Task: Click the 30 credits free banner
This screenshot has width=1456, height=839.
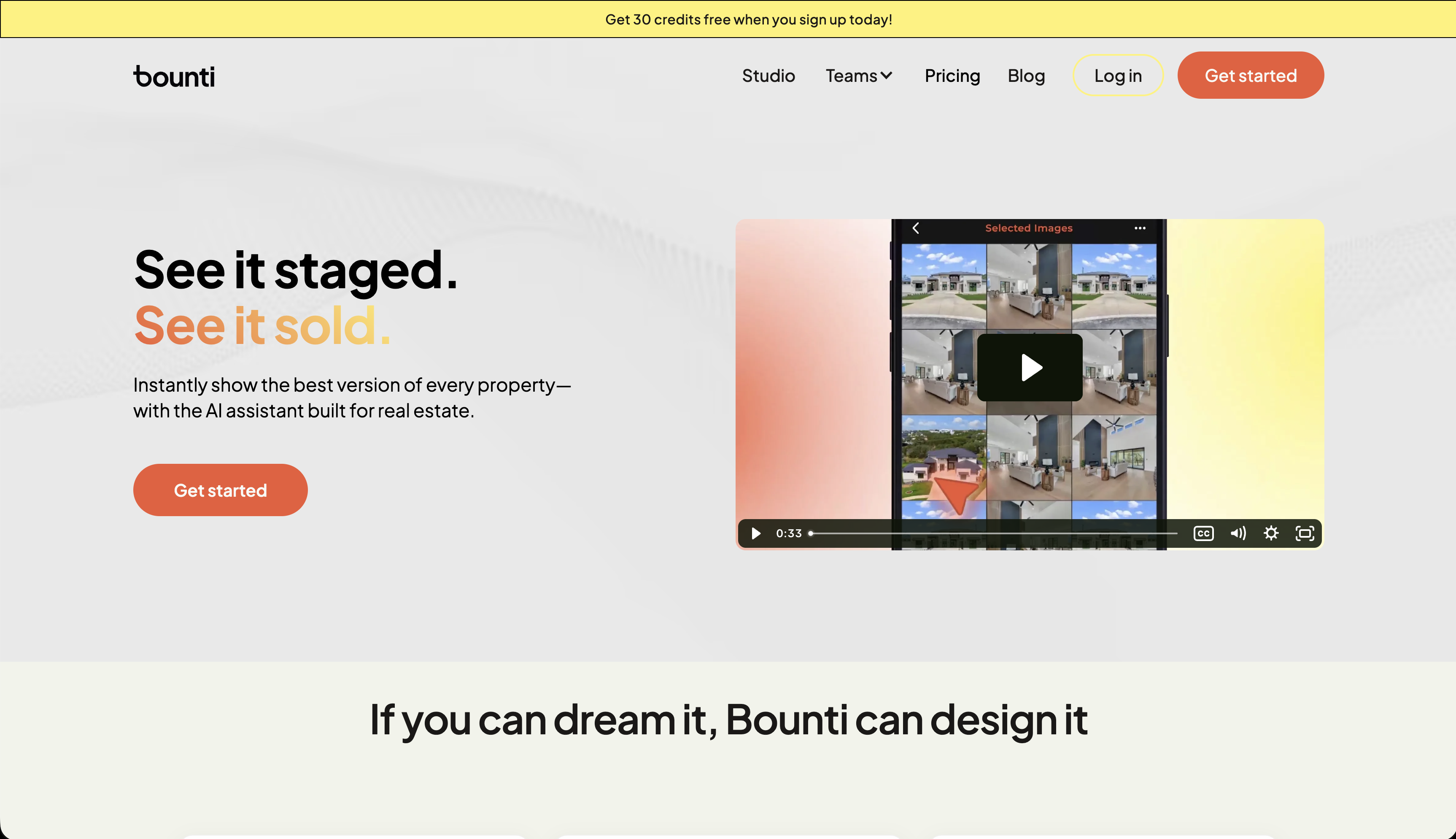Action: coord(748,19)
